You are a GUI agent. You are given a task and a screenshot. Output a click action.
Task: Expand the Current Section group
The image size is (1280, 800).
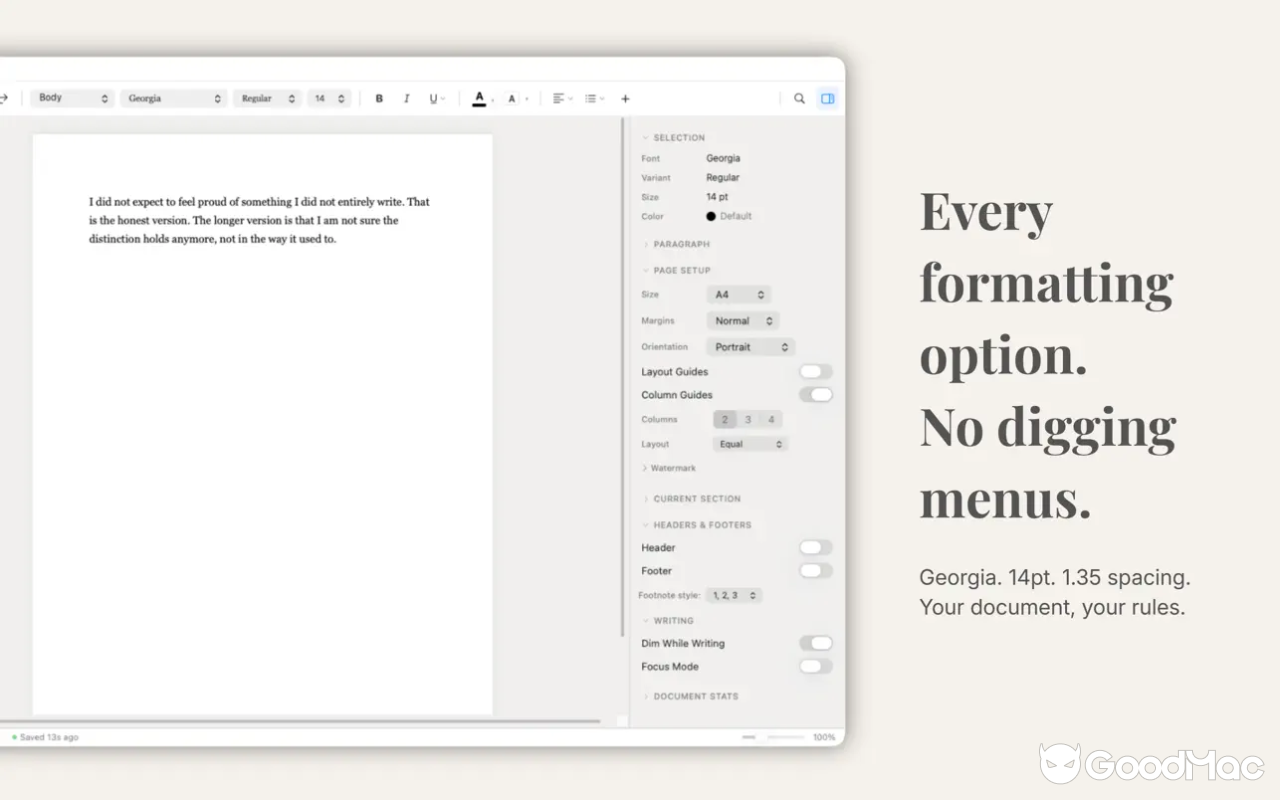coord(692,498)
